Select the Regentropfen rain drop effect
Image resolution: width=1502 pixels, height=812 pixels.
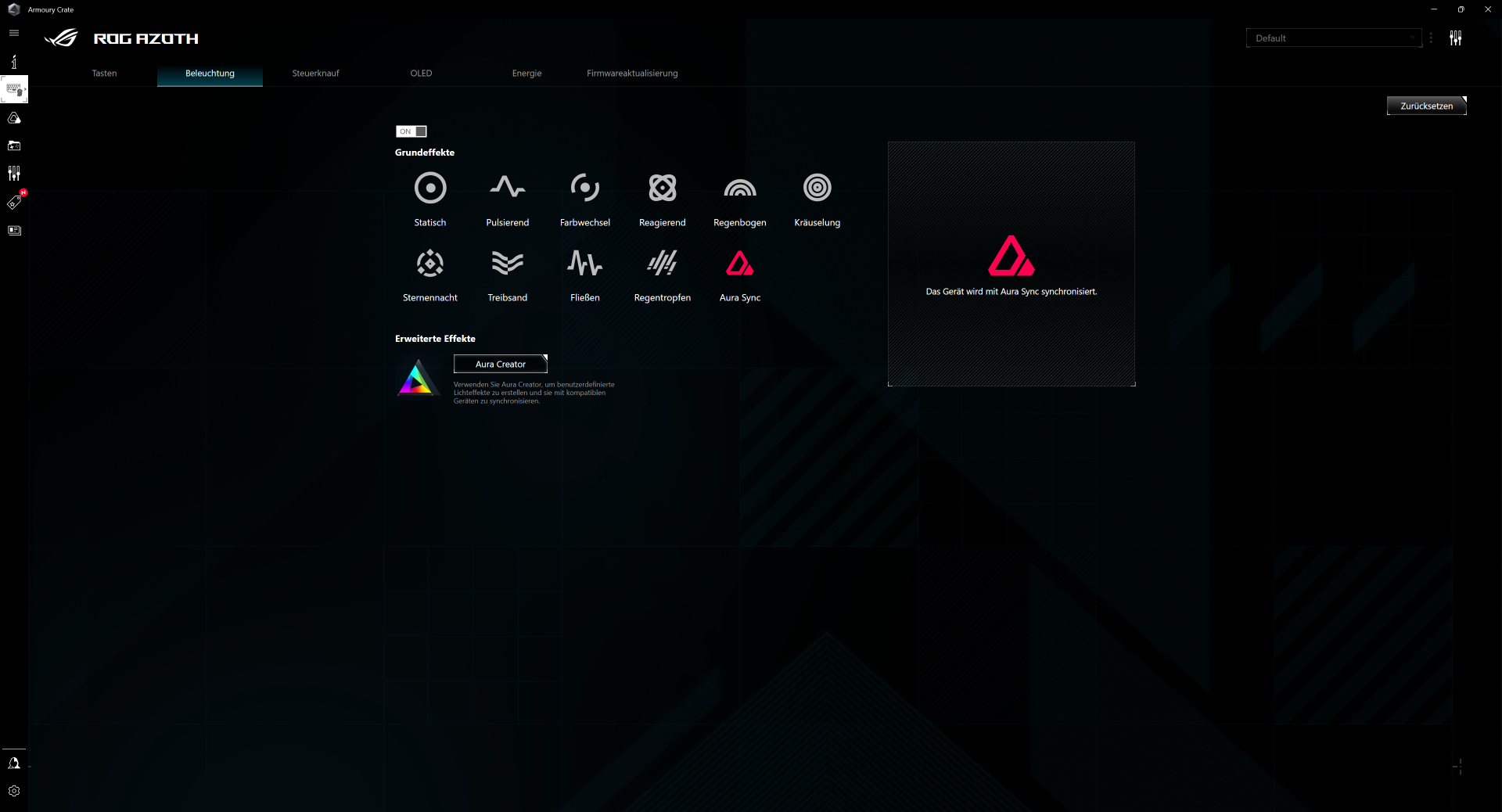(663, 263)
